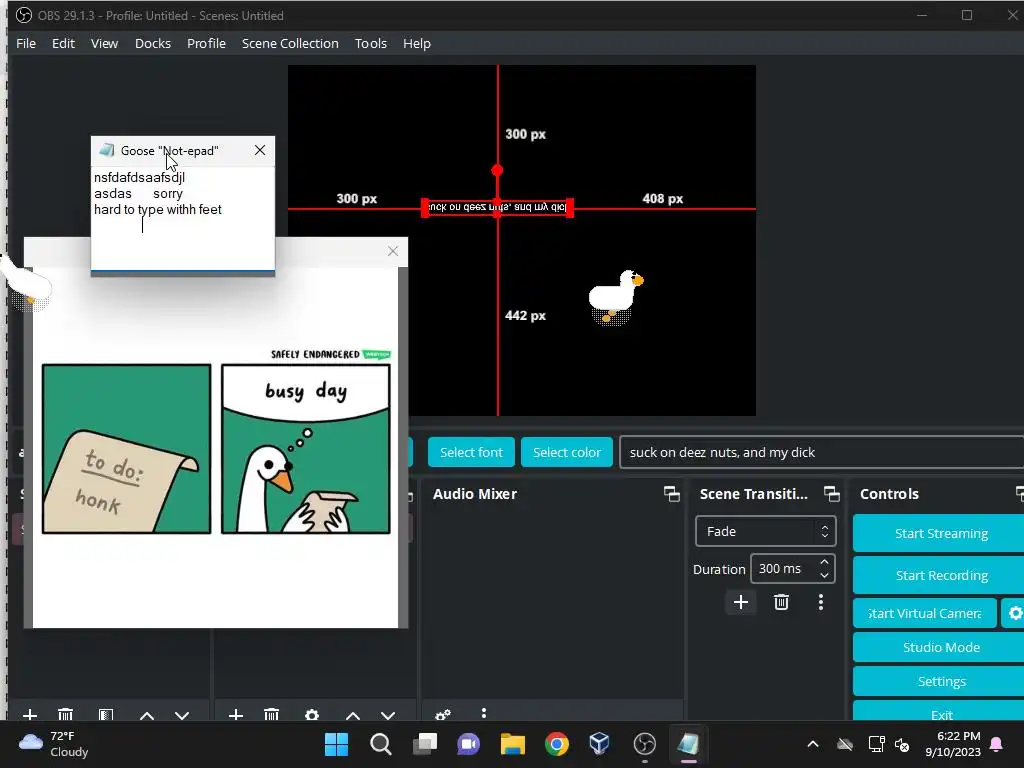Open the Scene Collection menu
This screenshot has height=768, width=1024.
tap(290, 43)
